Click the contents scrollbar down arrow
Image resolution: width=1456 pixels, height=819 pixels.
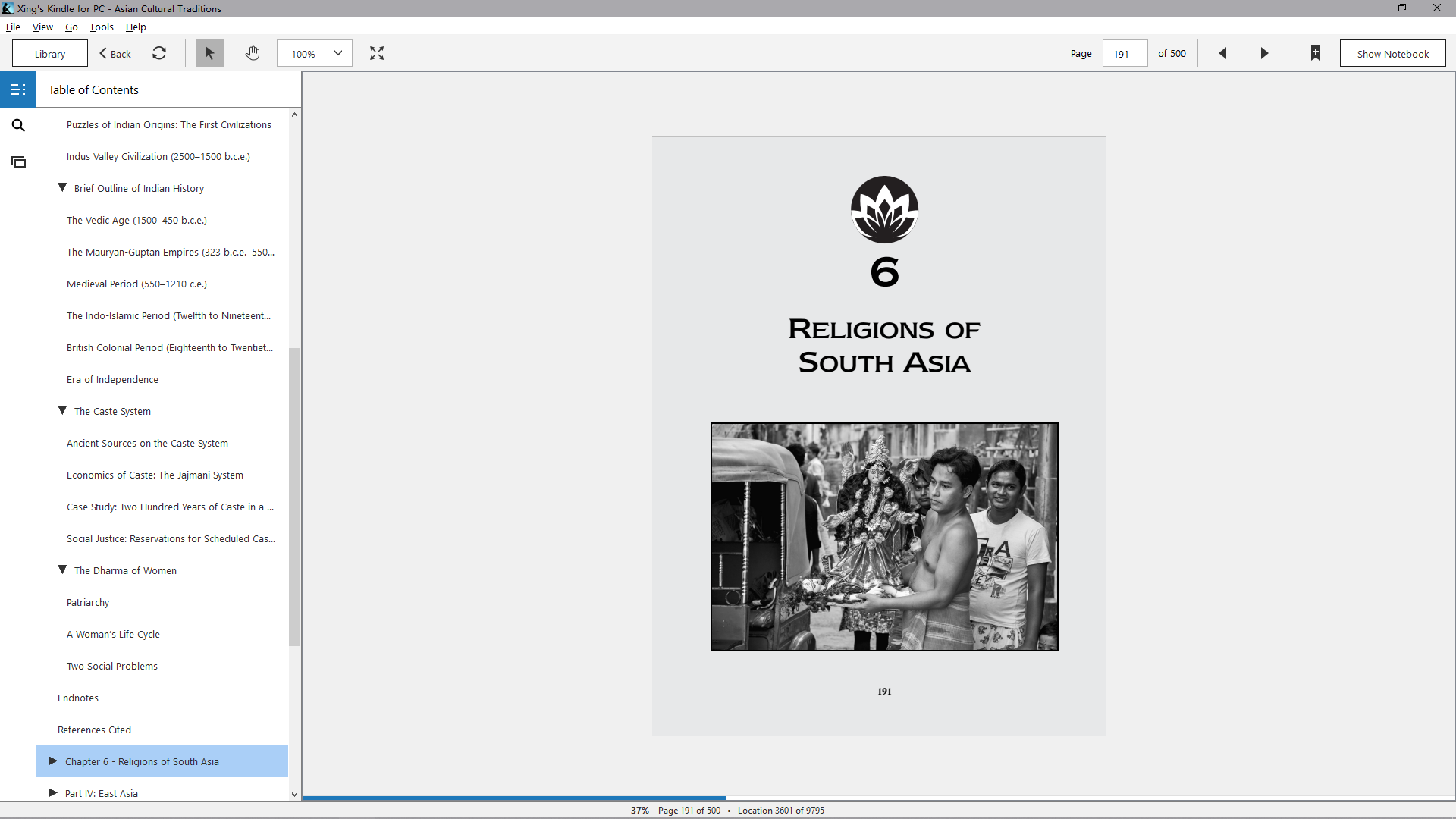coord(294,795)
